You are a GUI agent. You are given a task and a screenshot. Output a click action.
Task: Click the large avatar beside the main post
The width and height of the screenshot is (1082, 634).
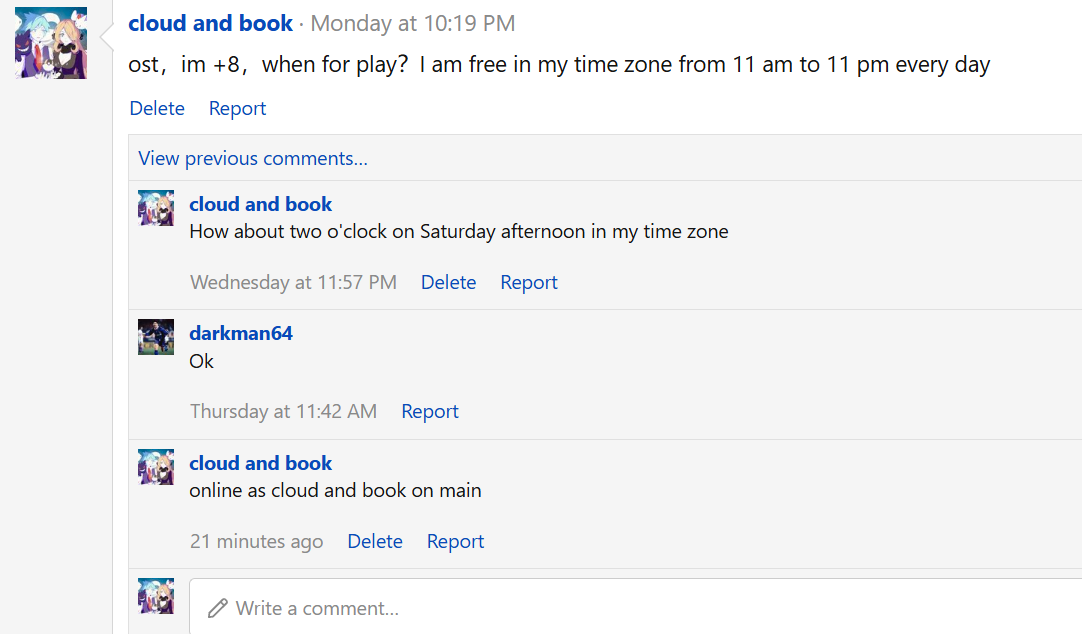tap(51, 43)
